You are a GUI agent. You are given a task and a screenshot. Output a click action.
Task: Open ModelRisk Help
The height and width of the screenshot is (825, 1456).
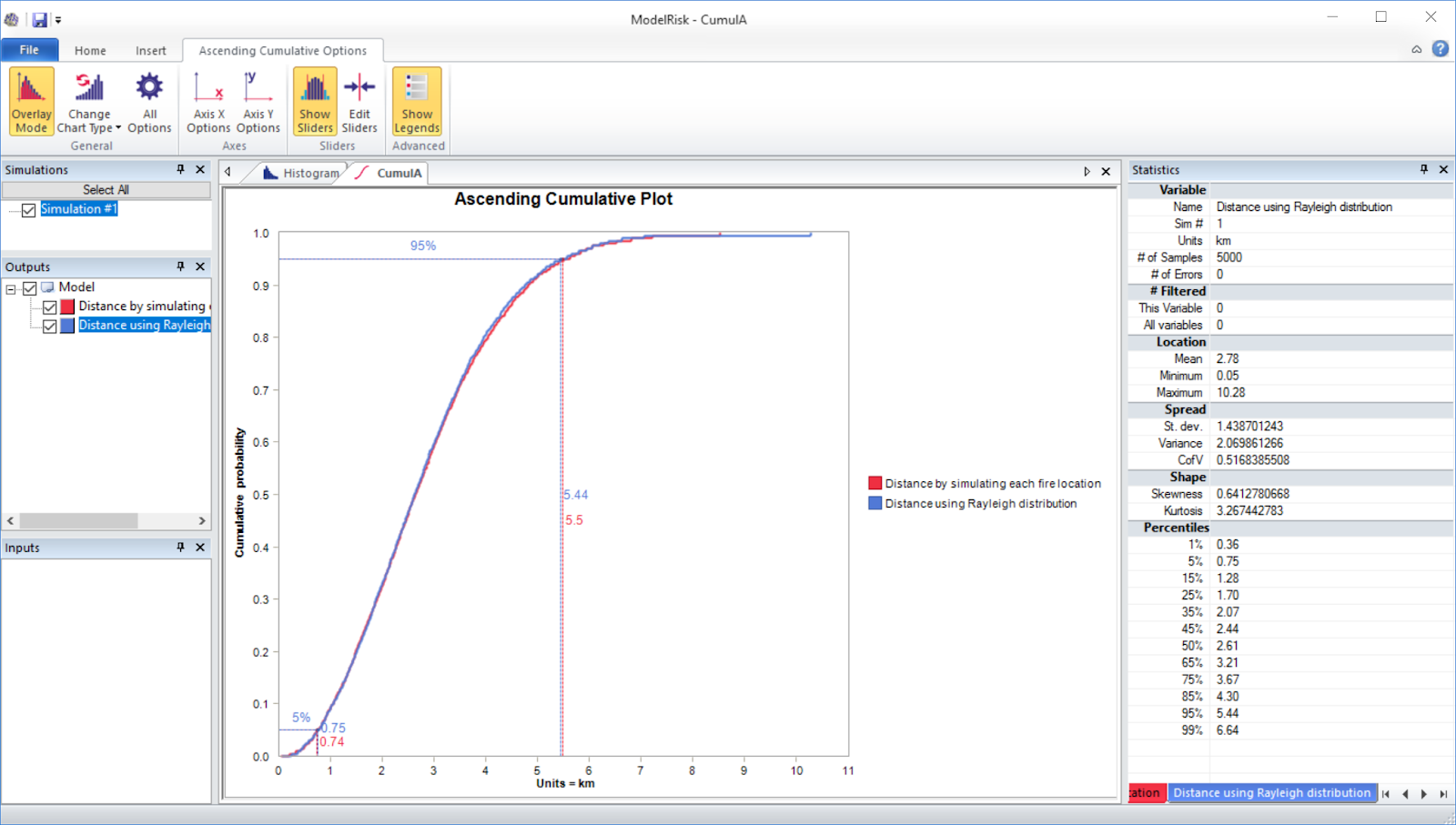tap(1441, 49)
